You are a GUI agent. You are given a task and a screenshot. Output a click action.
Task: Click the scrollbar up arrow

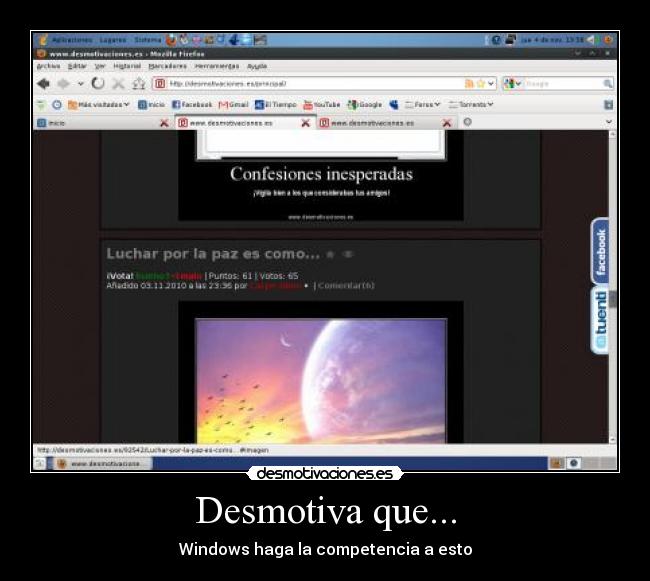(613, 135)
